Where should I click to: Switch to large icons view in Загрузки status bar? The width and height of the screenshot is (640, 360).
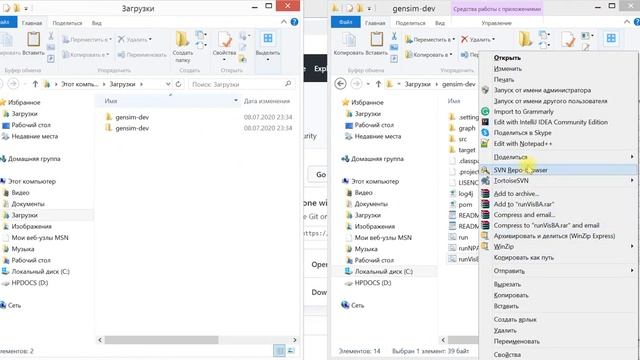(x=291, y=351)
